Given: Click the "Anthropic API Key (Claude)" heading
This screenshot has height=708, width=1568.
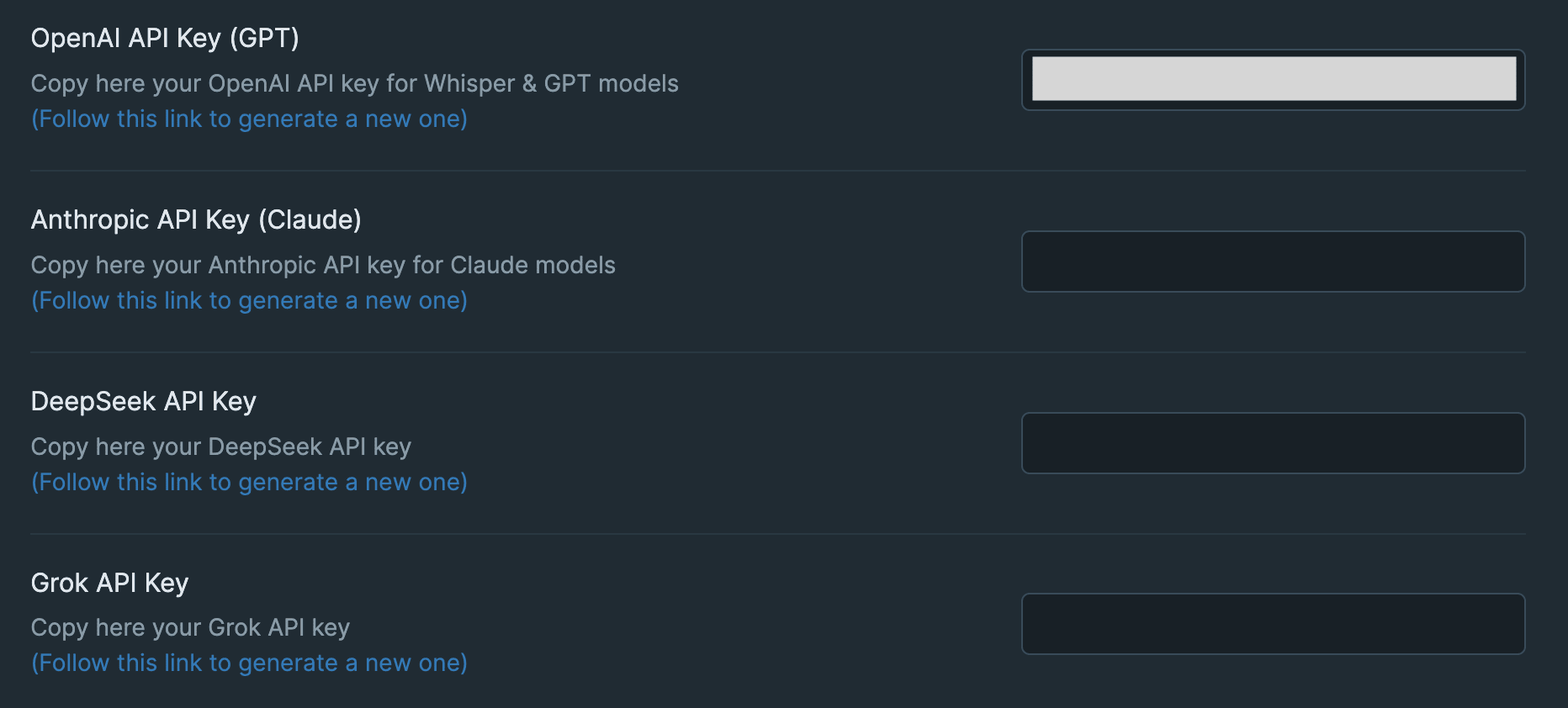Looking at the screenshot, I should (196, 220).
